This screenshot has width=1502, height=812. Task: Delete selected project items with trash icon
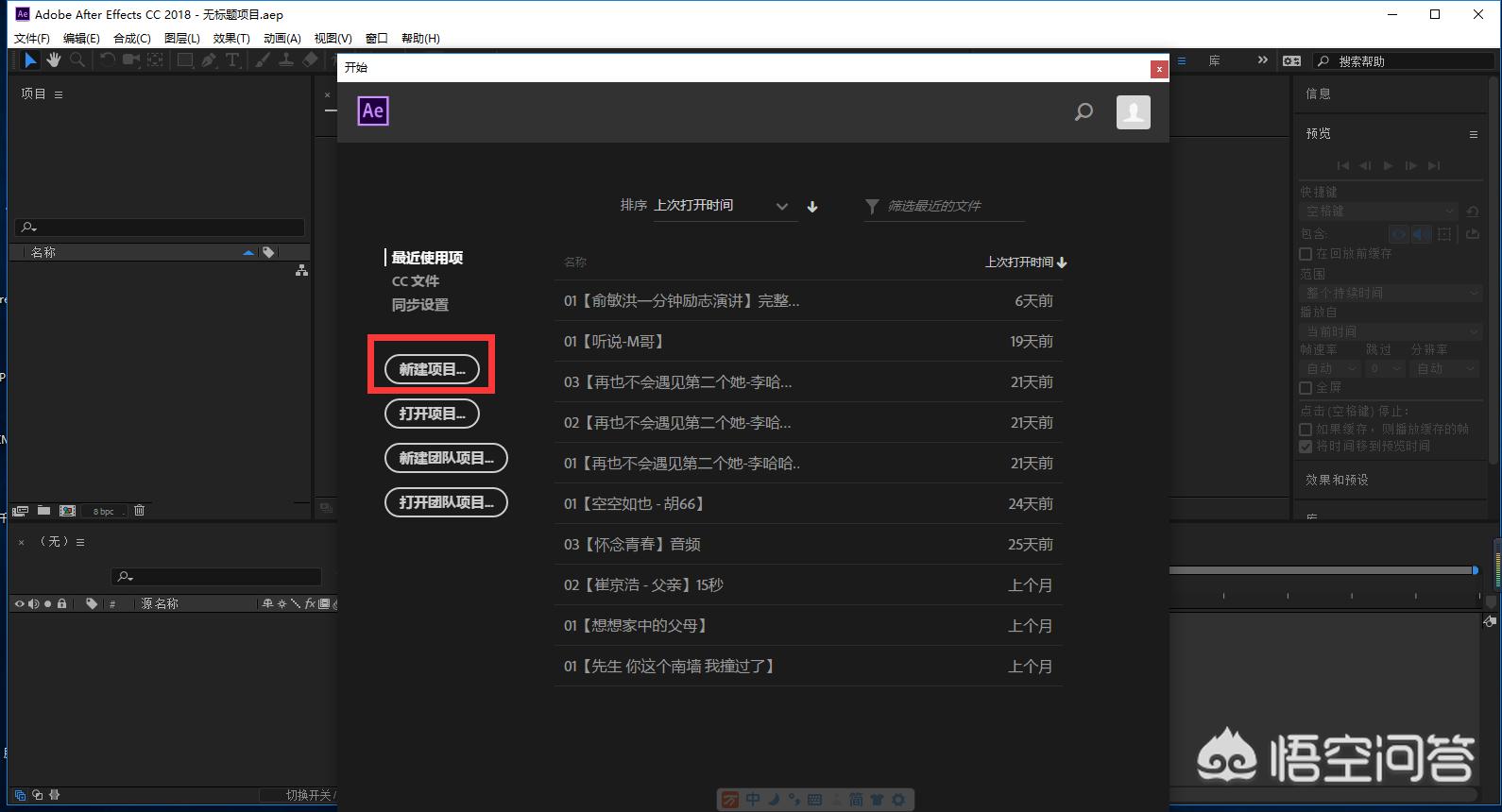point(139,511)
